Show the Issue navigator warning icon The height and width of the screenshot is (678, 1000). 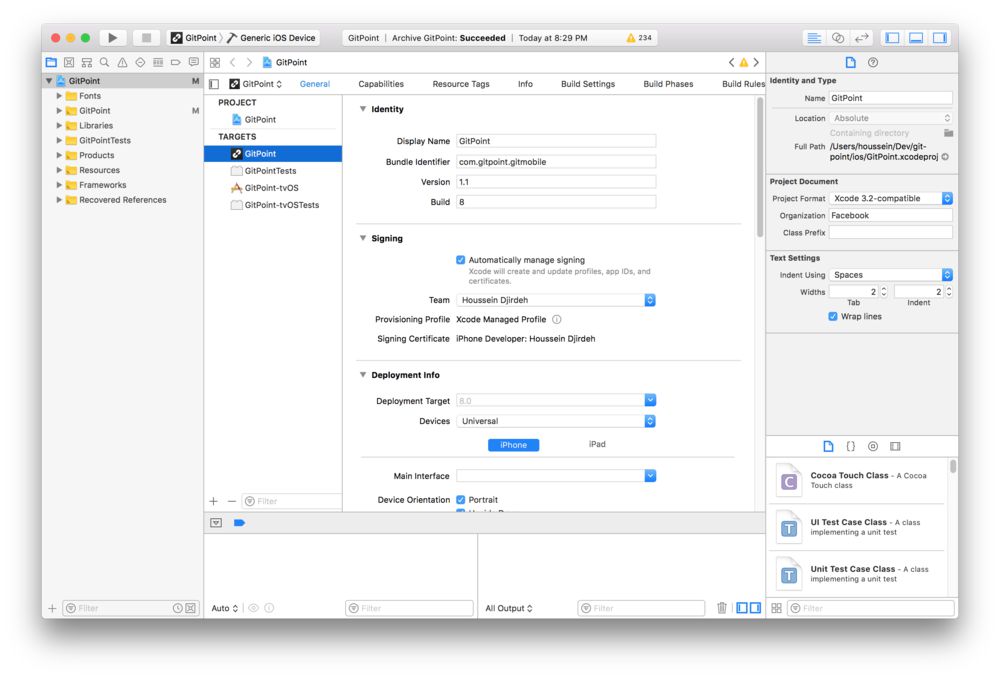click(x=122, y=62)
